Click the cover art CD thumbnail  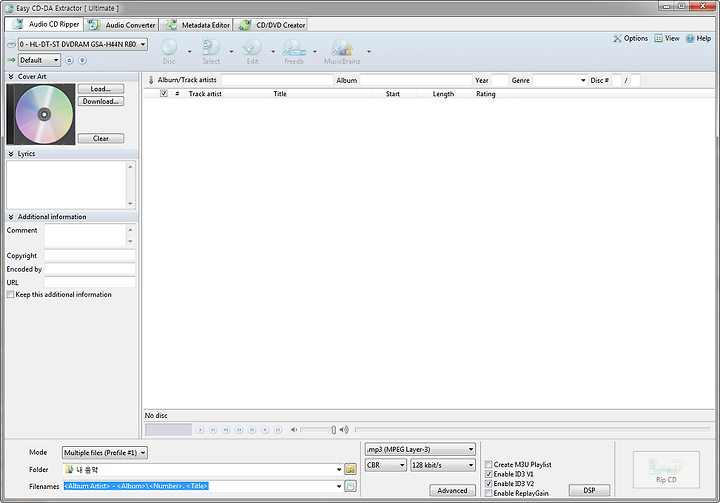tap(41, 114)
